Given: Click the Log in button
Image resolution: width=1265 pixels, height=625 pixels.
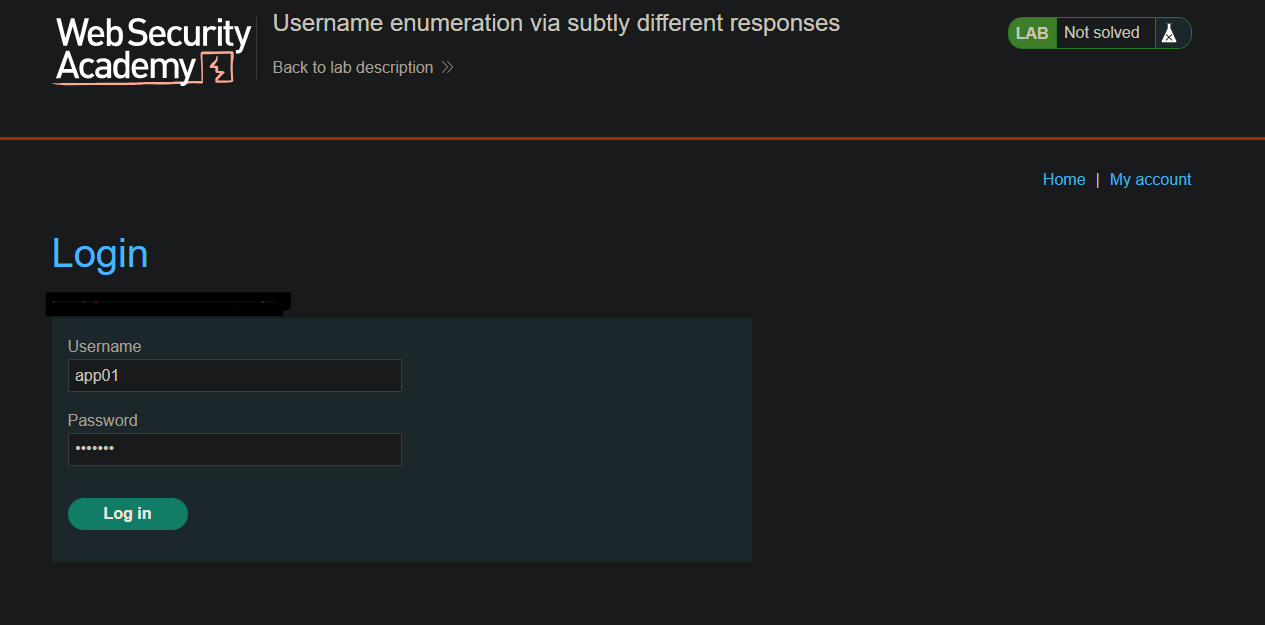Looking at the screenshot, I should (128, 514).
